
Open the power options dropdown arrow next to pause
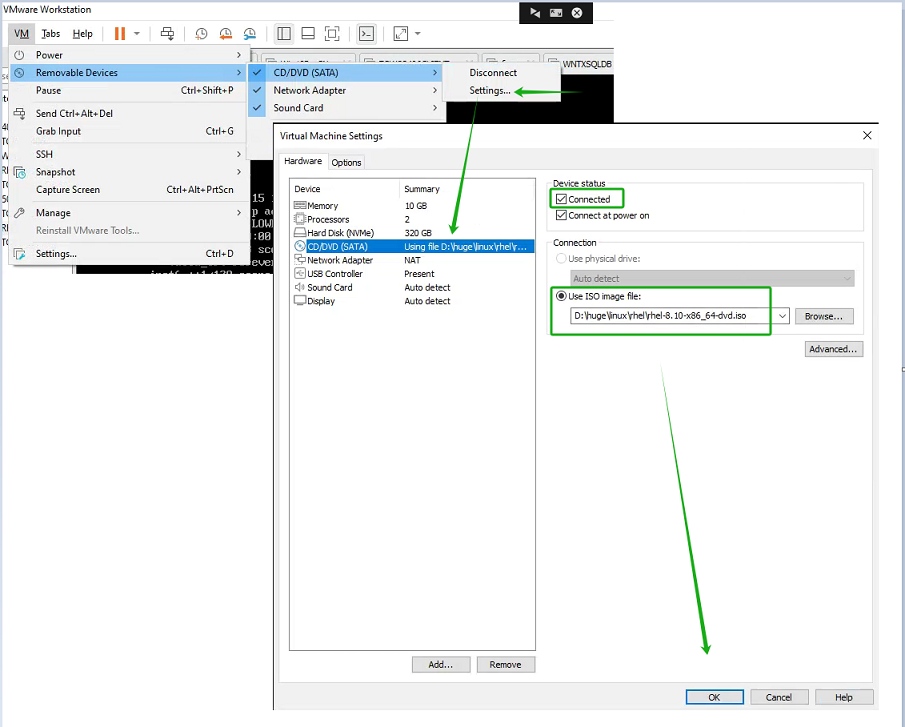pos(137,33)
